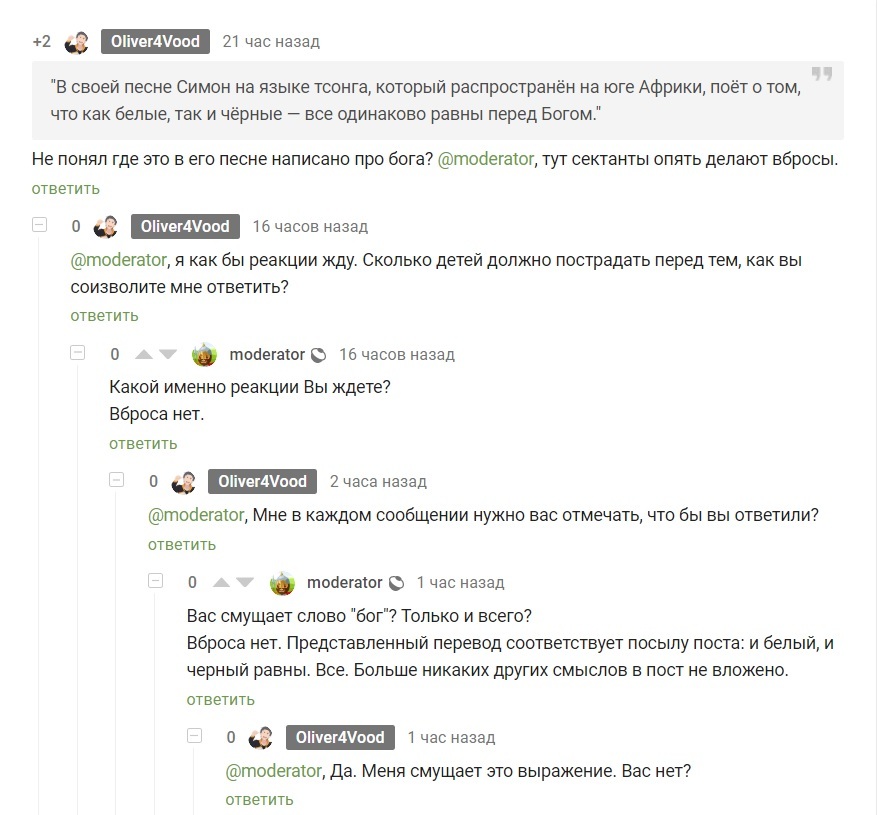
Task: Collapse Oliver4Vood's 2 hours ago reply branch
Action: click(116, 480)
